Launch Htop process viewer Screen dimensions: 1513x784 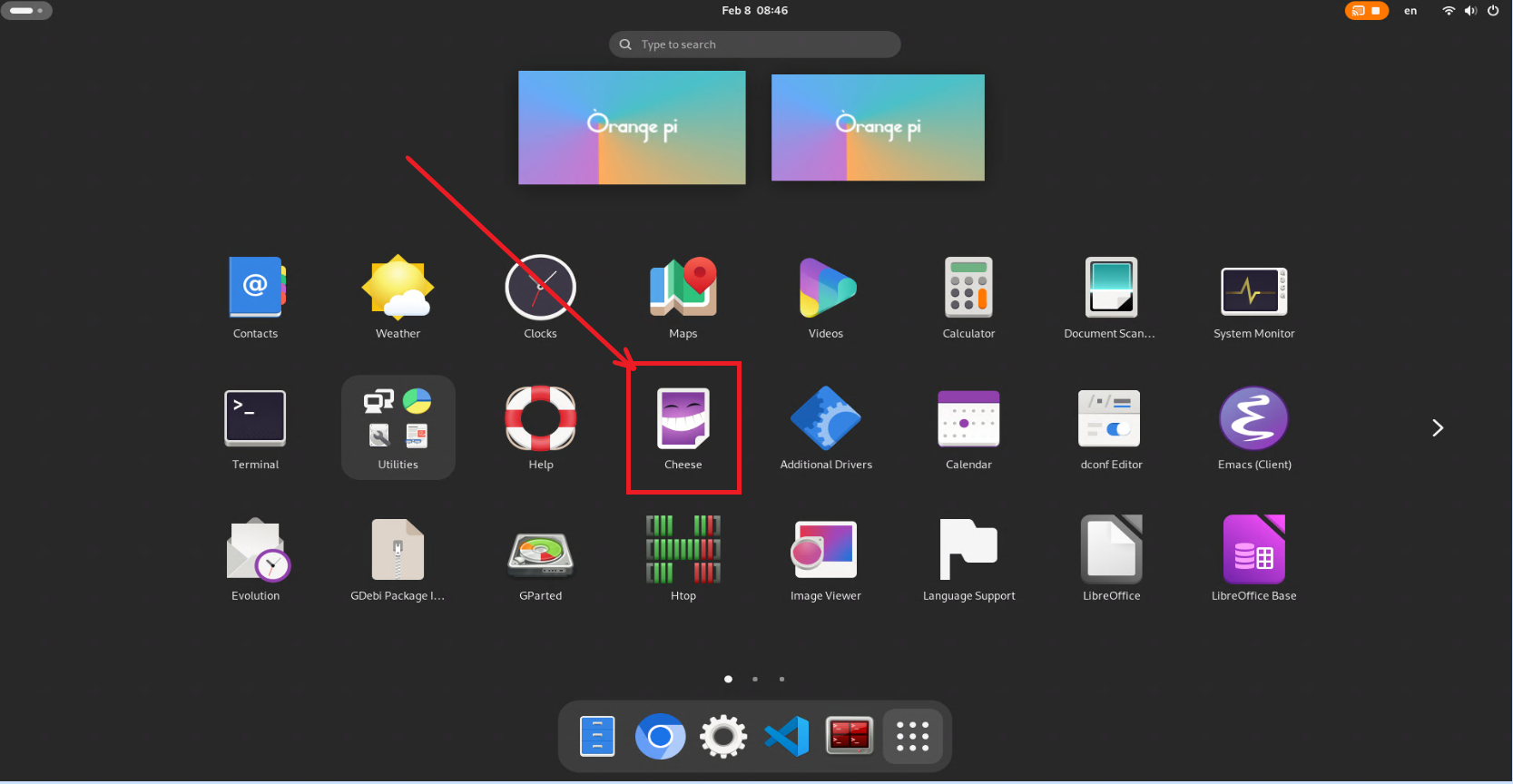683,551
